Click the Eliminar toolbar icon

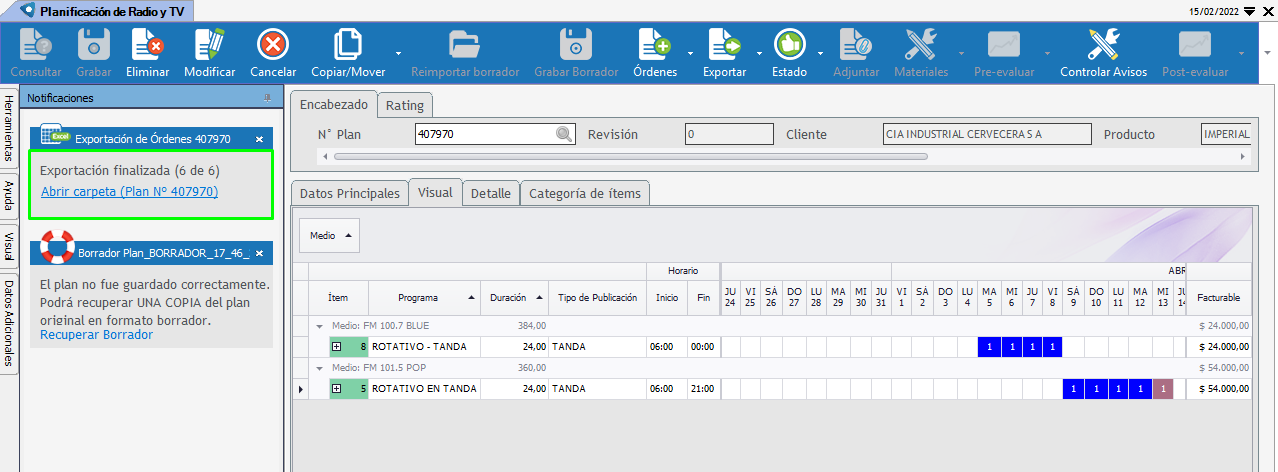click(x=147, y=46)
